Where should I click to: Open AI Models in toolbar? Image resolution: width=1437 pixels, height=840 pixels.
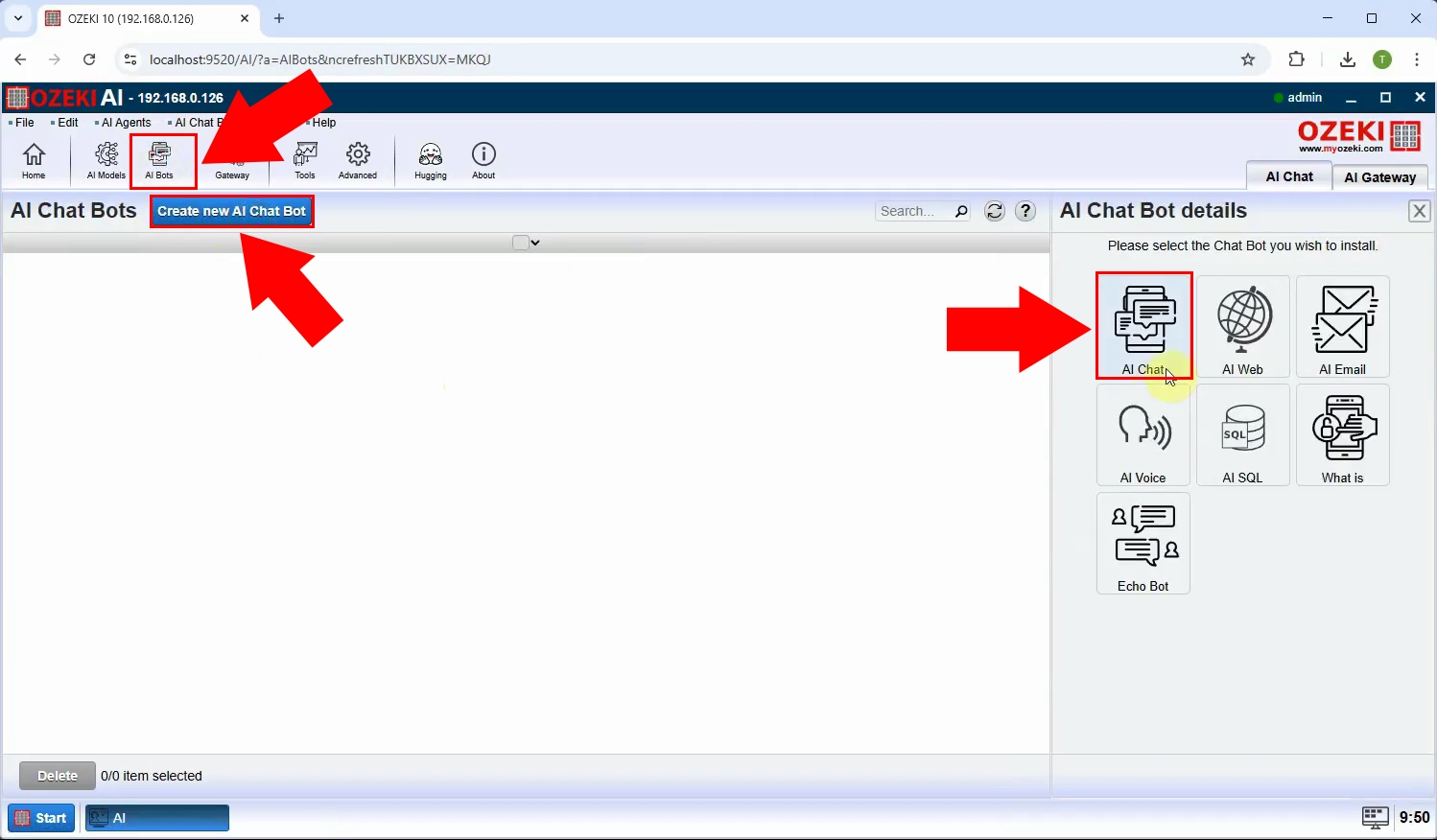coord(106,160)
